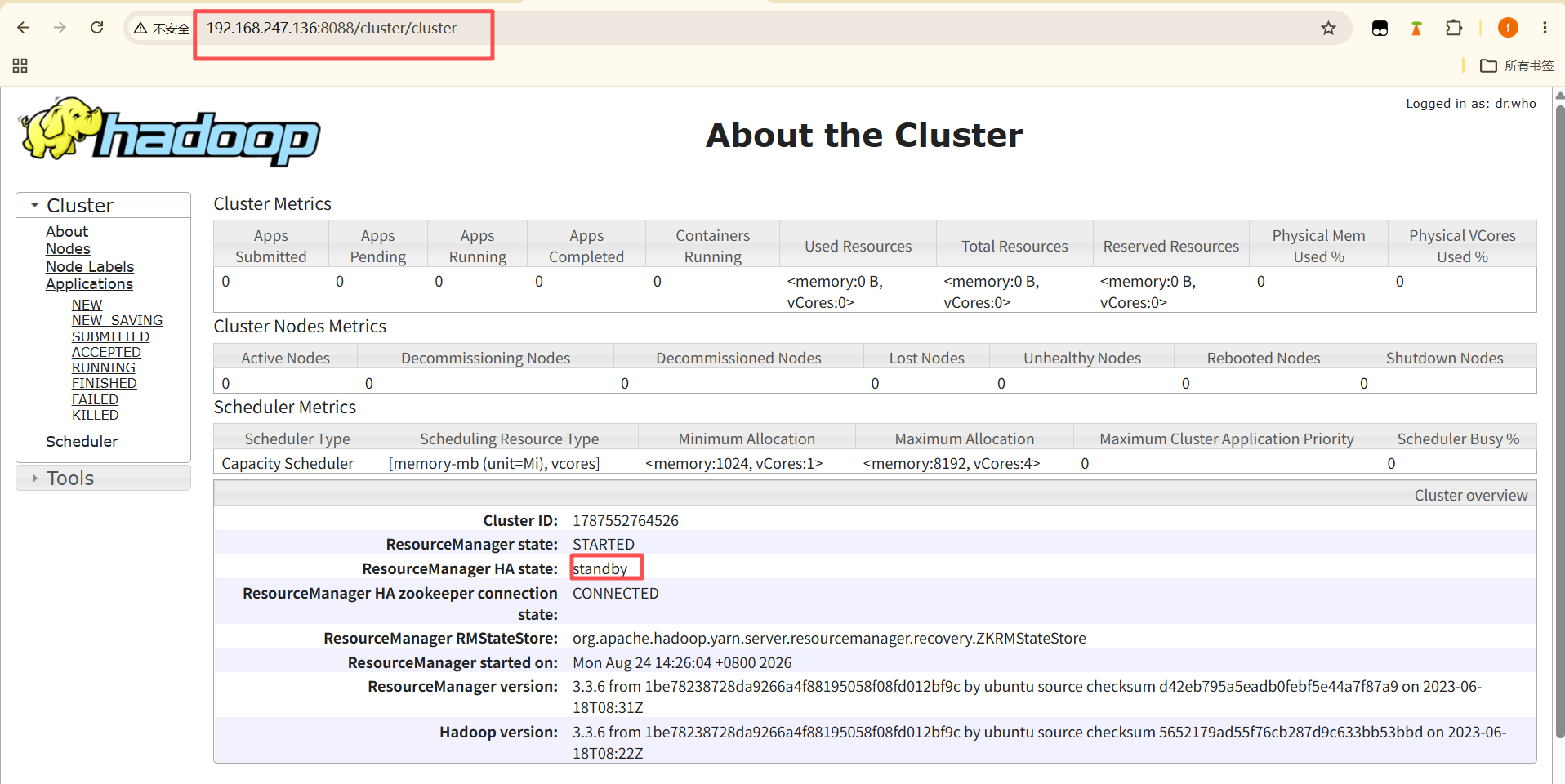Screen dimensions: 1565x784
Task: Collapse the Cluster sidebar section
Action: pyautogui.click(x=103, y=205)
